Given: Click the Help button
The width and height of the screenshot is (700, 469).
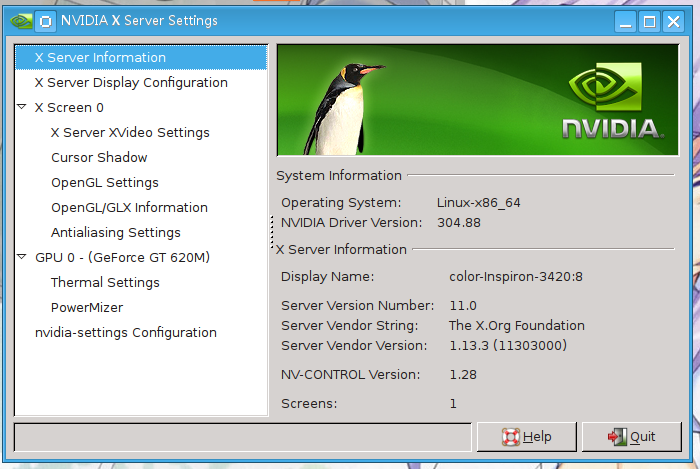Looking at the screenshot, I should pyautogui.click(x=527, y=437).
